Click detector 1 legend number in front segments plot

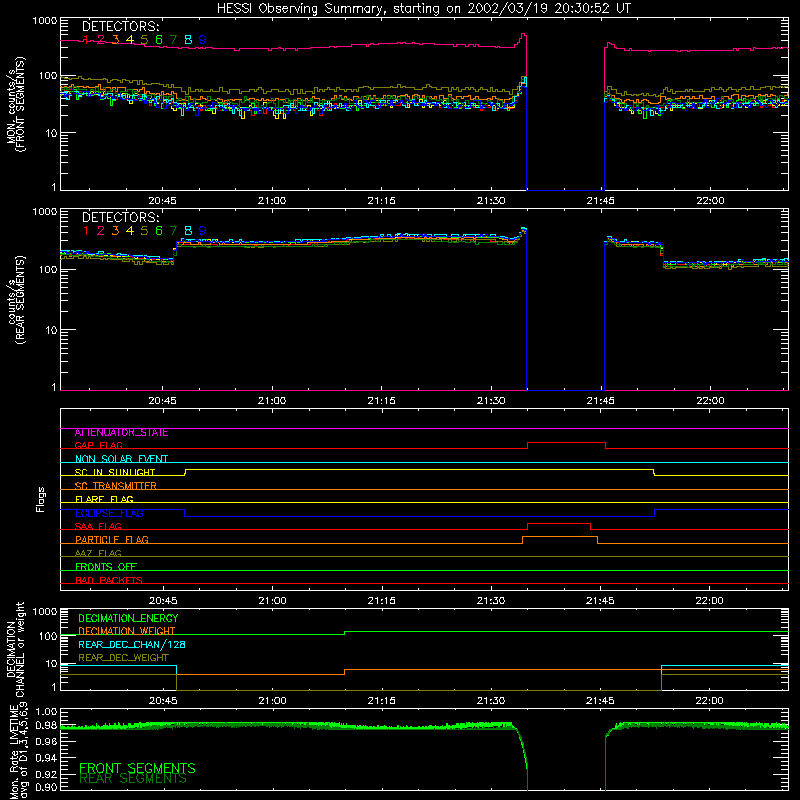tap(86, 40)
